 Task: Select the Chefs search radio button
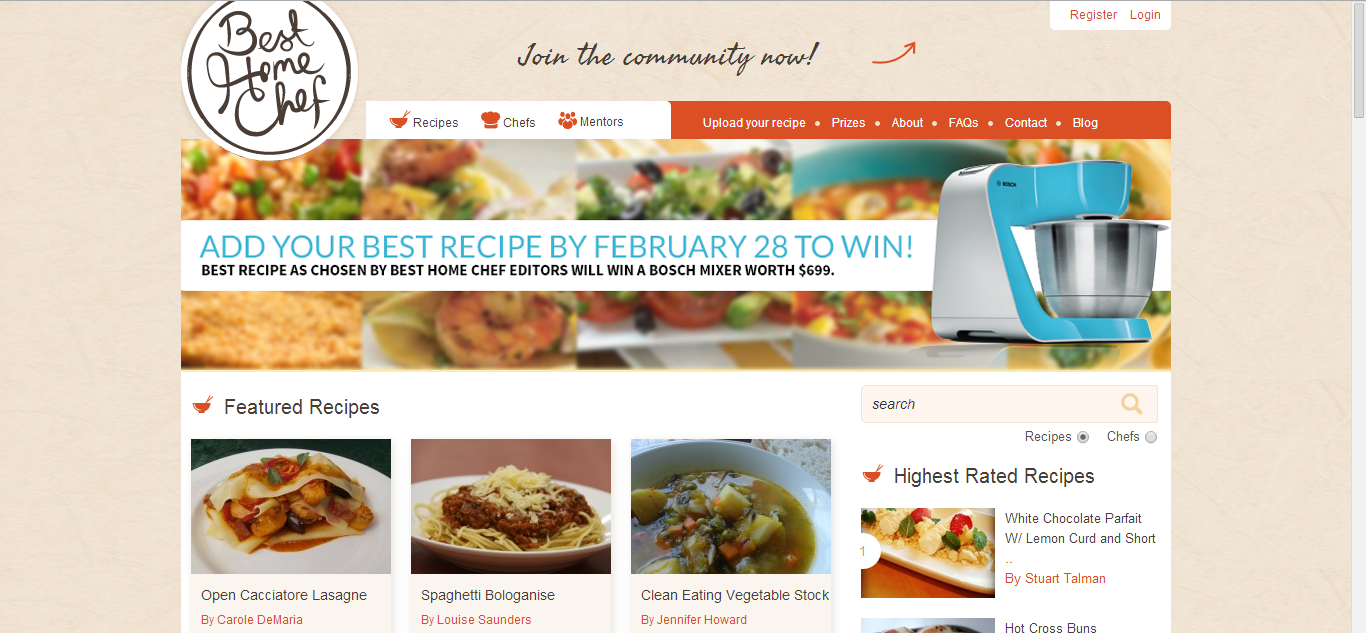pyautogui.click(x=1151, y=437)
